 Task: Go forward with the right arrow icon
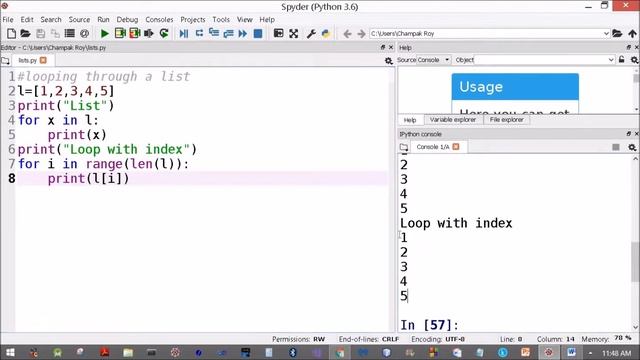[361, 33]
